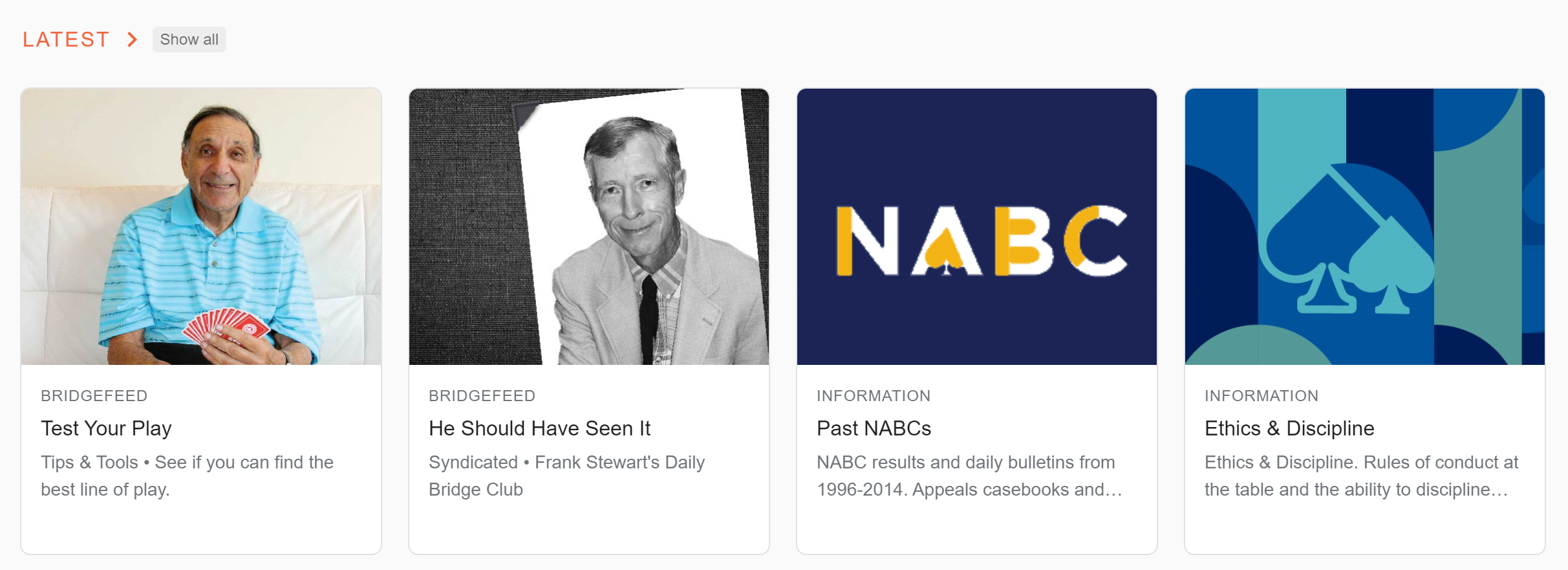The height and width of the screenshot is (570, 1568).
Task: Click the NABC results and daily bulletins description
Action: click(969, 476)
